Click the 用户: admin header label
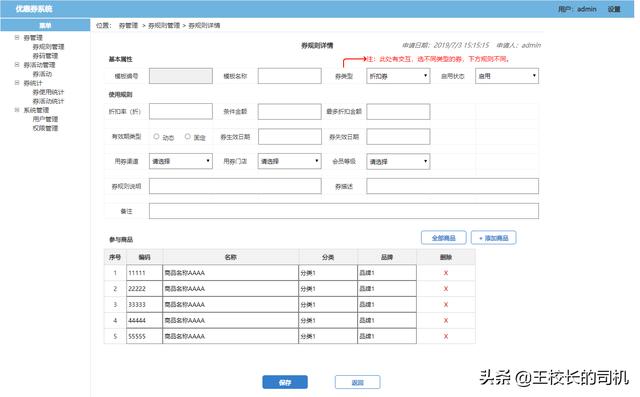 (x=577, y=9)
